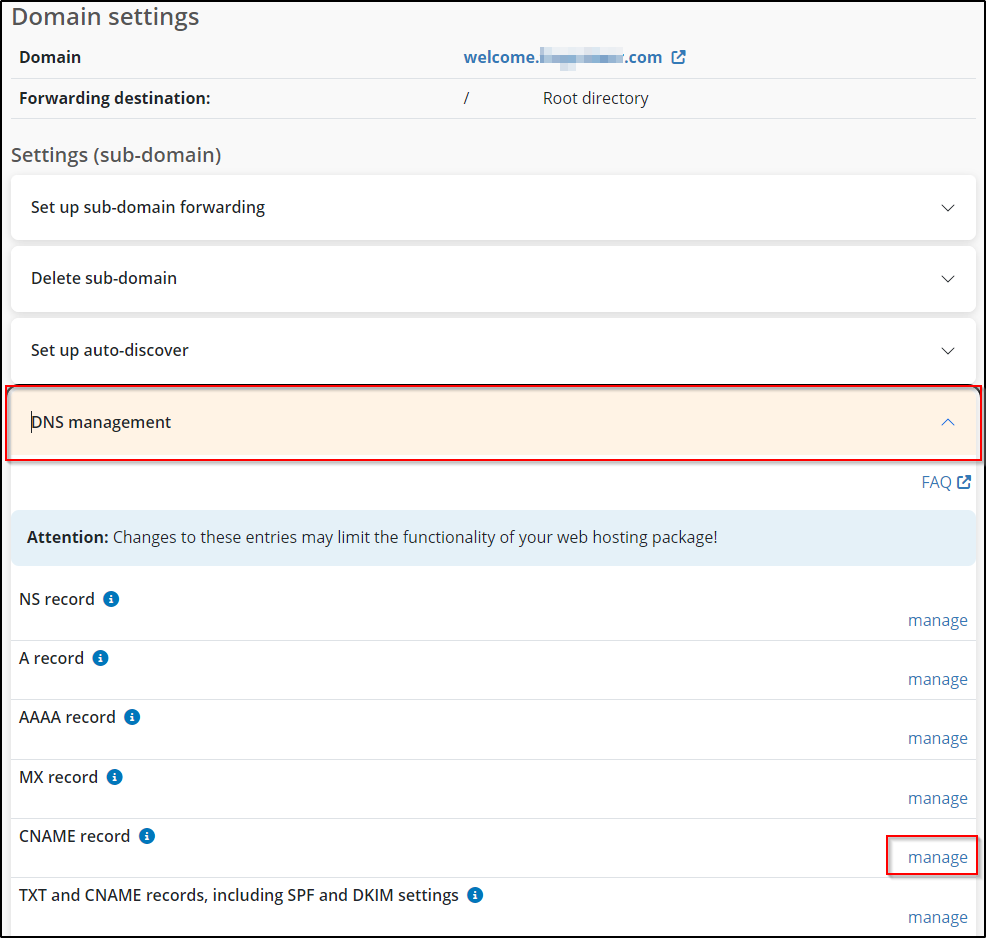
Task: Manage the AAAA record
Action: pyautogui.click(x=937, y=738)
